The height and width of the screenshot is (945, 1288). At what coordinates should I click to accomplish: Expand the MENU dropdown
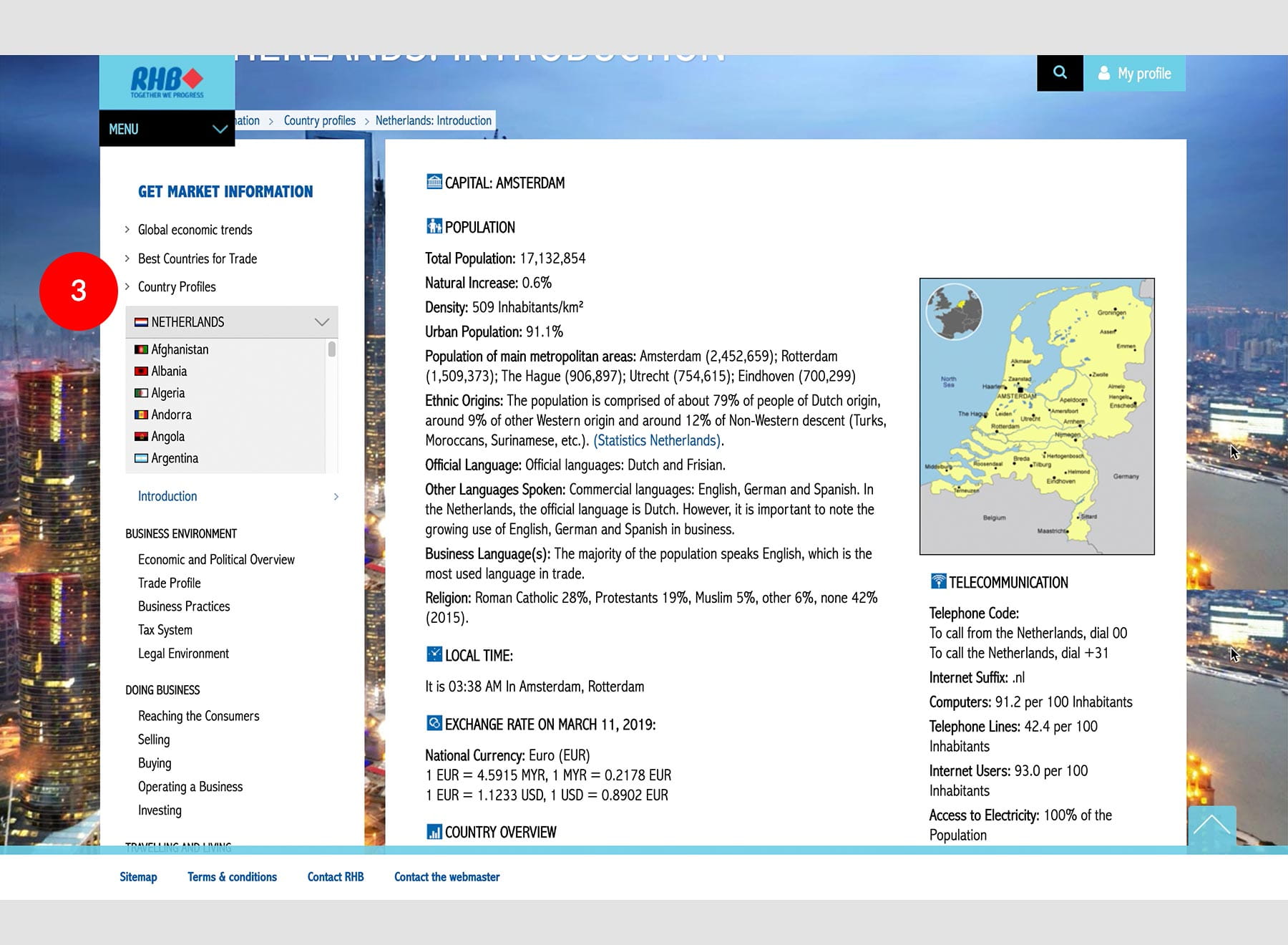point(167,129)
